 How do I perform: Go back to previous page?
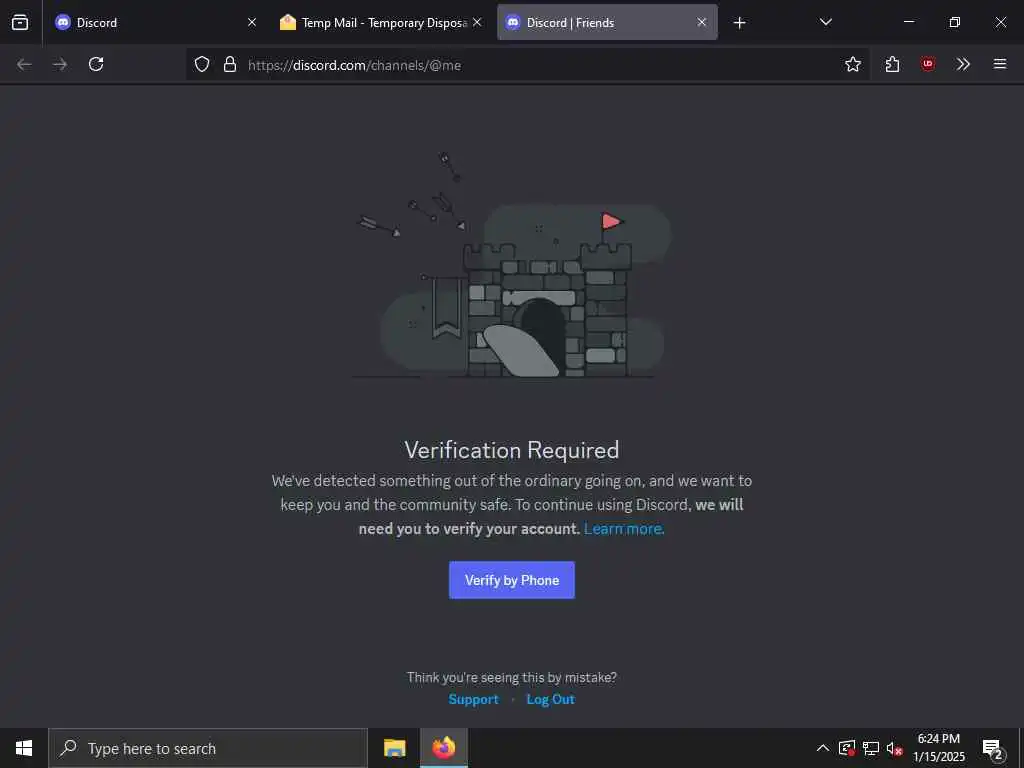coord(24,64)
